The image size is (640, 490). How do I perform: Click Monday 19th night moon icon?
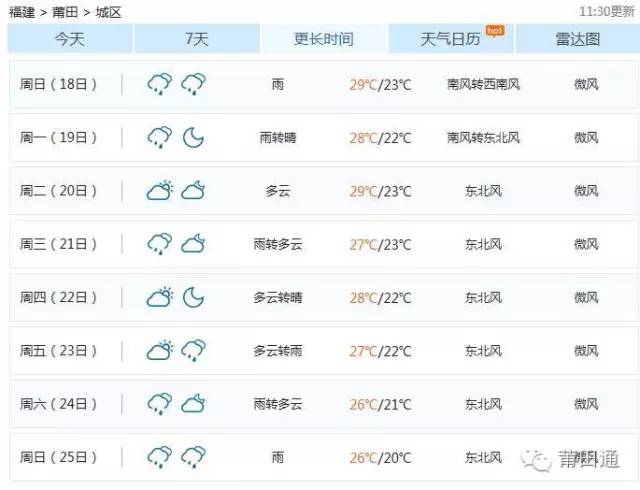pos(193,137)
